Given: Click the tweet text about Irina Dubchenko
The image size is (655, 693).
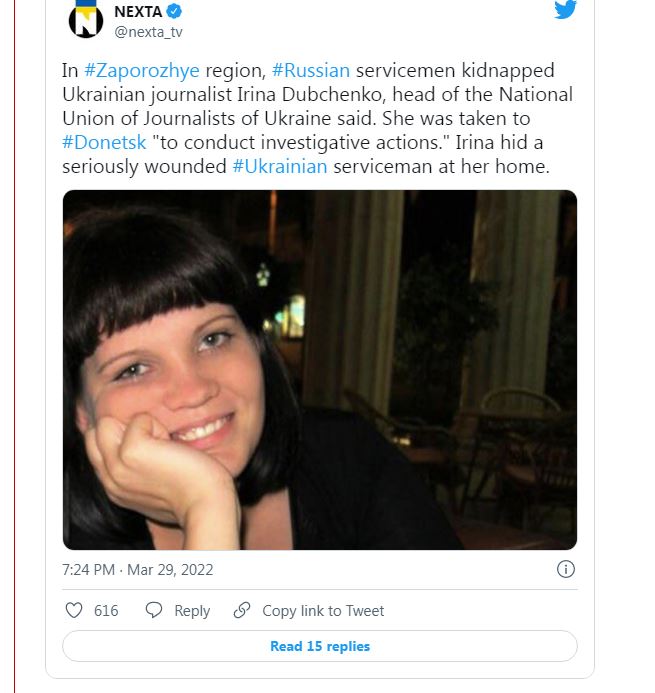Looking at the screenshot, I should (320, 119).
